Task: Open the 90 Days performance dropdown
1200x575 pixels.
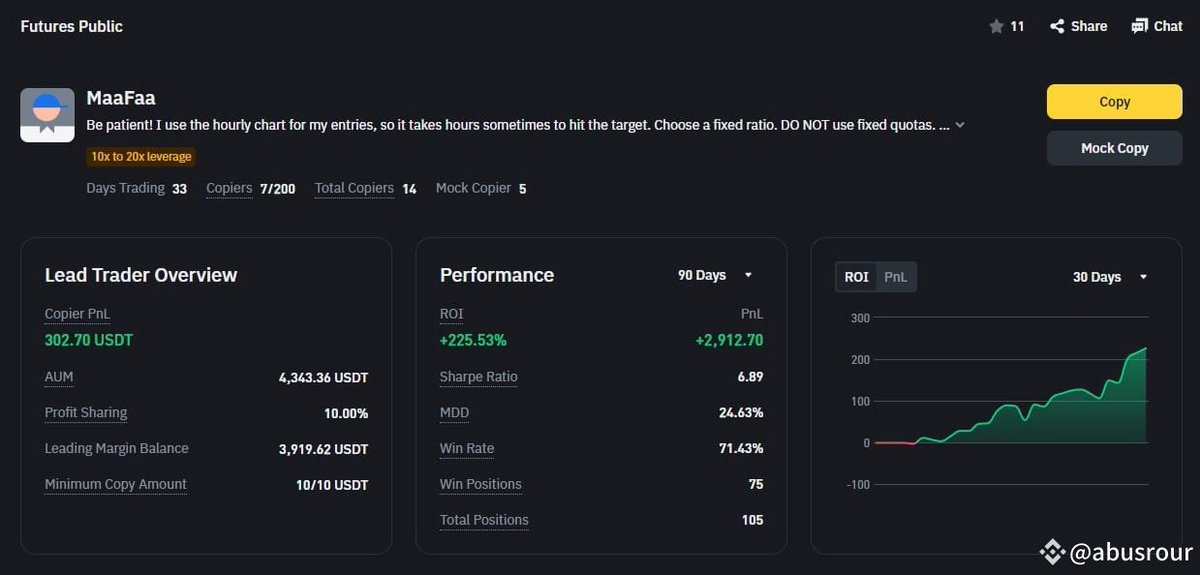Action: [x=715, y=275]
